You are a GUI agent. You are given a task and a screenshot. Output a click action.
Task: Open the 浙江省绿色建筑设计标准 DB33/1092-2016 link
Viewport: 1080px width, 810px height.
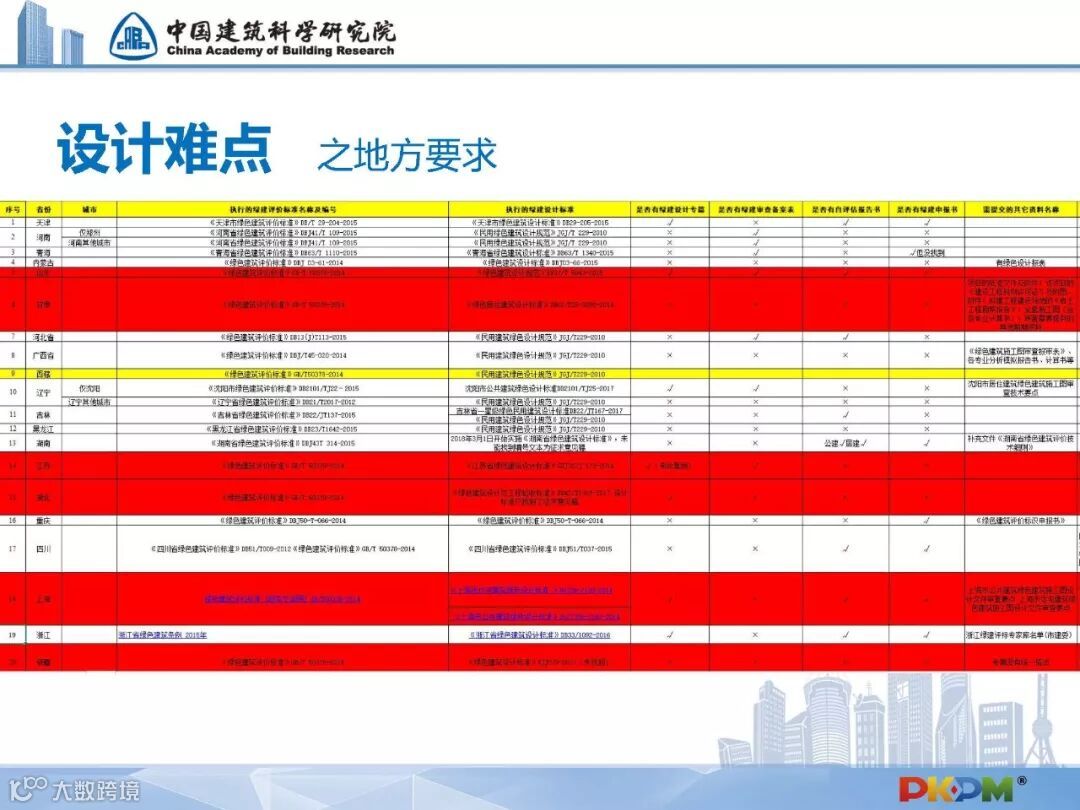point(539,635)
